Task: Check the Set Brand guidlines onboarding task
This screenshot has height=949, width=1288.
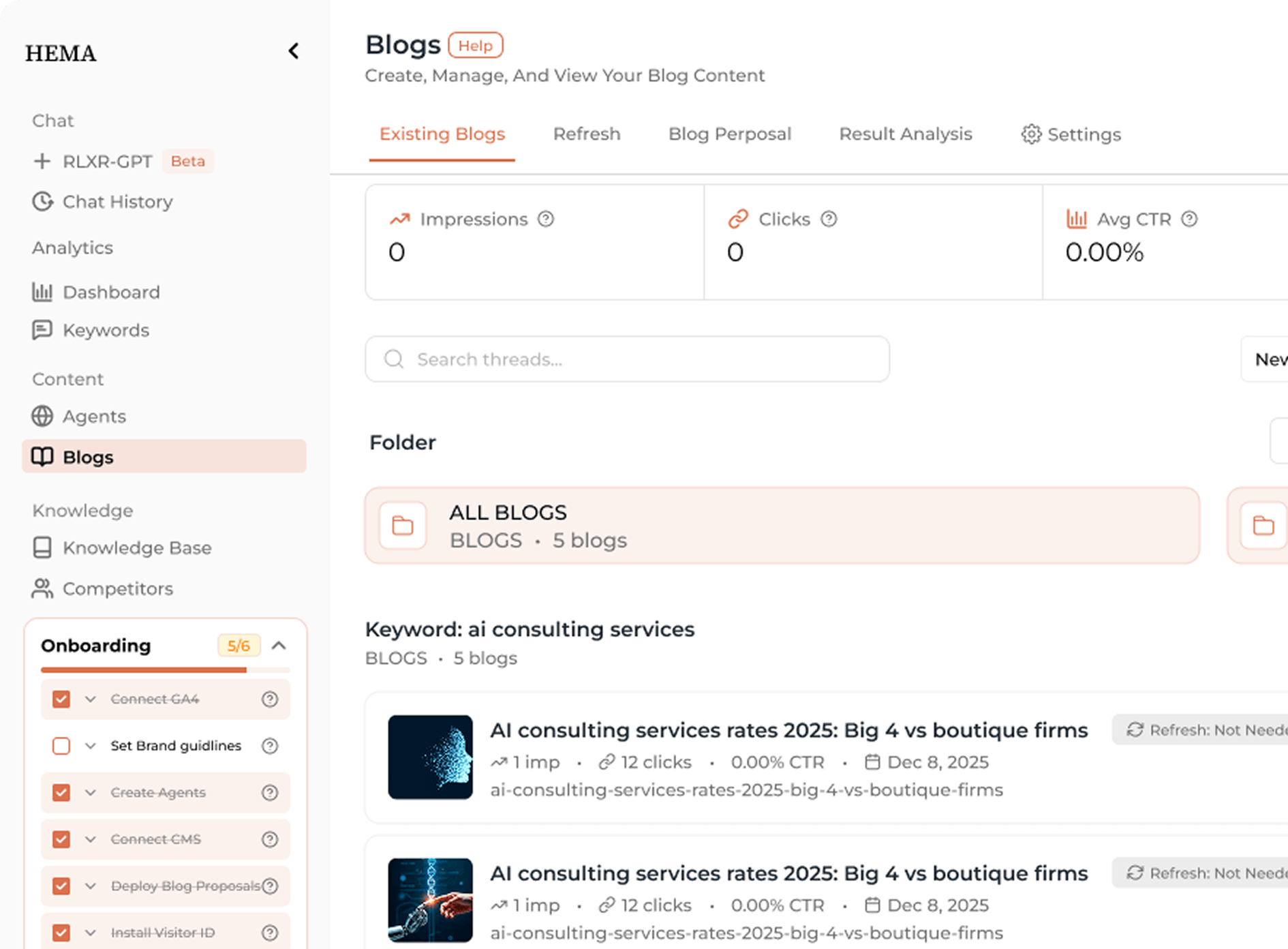Action: coord(61,746)
